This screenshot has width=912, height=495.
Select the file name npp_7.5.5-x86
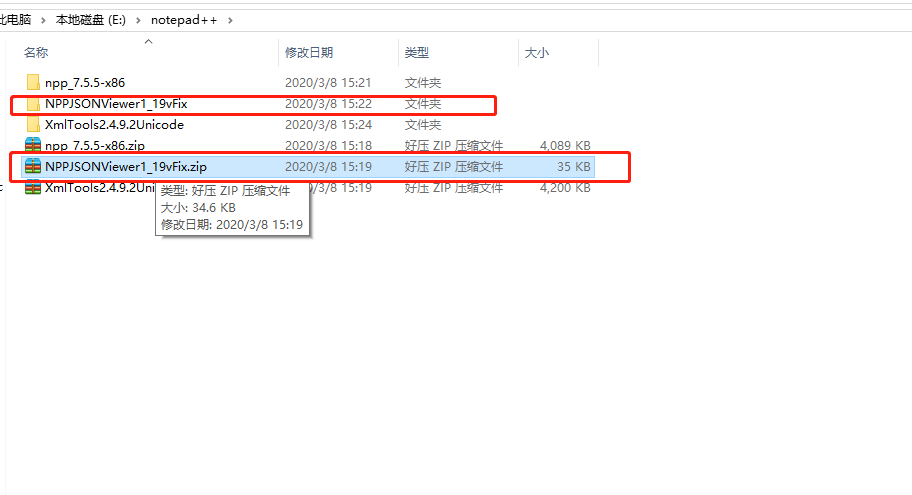[x=85, y=83]
